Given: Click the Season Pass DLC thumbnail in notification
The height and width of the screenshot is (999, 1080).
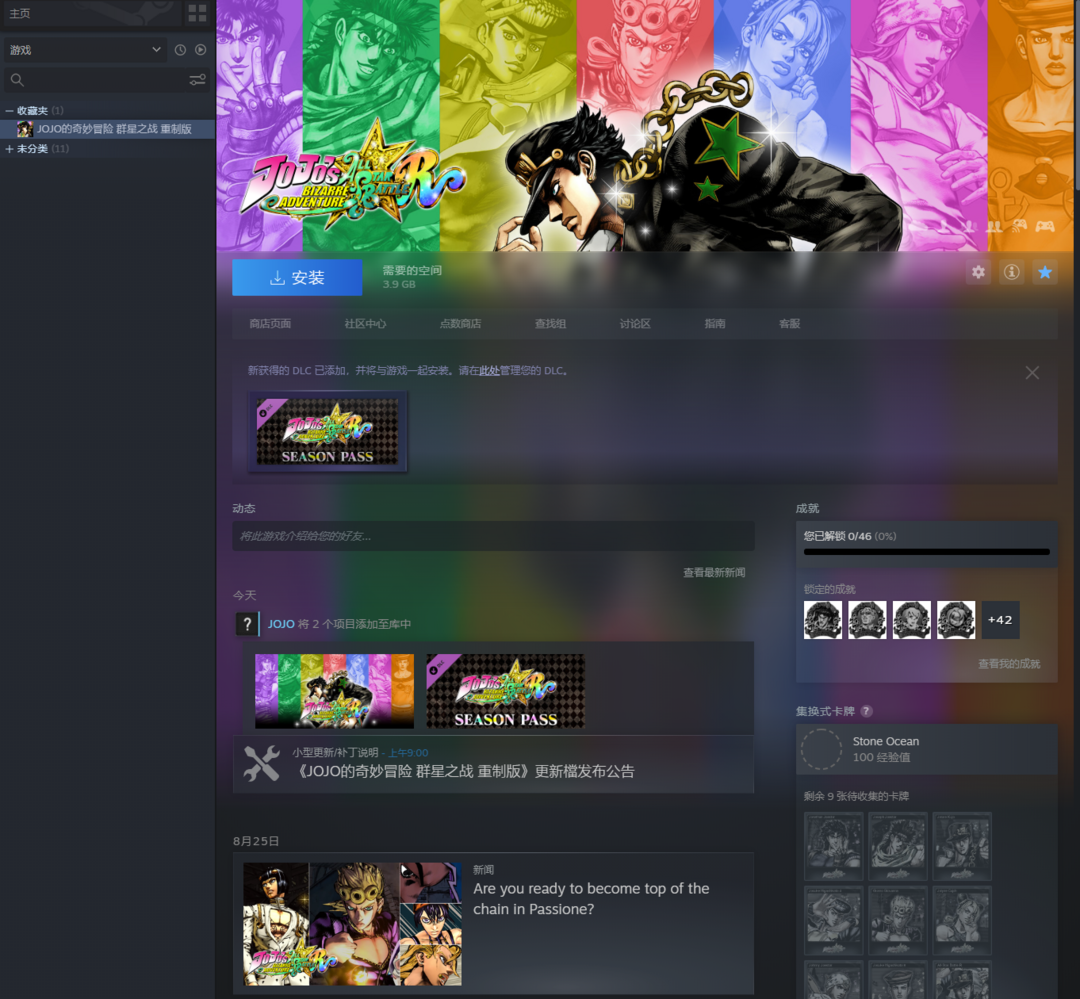Looking at the screenshot, I should pos(327,431).
